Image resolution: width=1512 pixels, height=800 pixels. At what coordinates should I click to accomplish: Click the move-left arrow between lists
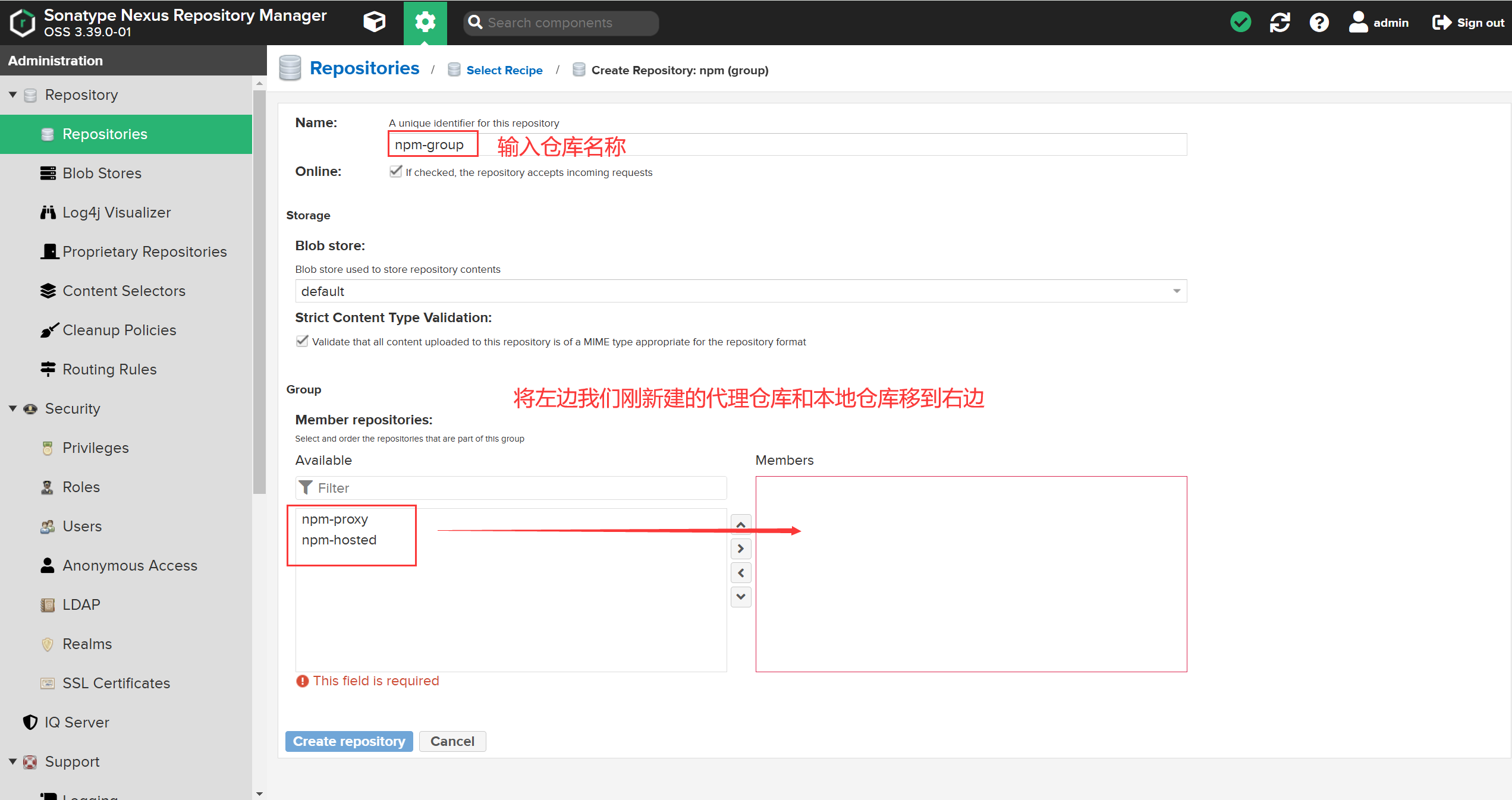pyautogui.click(x=741, y=573)
